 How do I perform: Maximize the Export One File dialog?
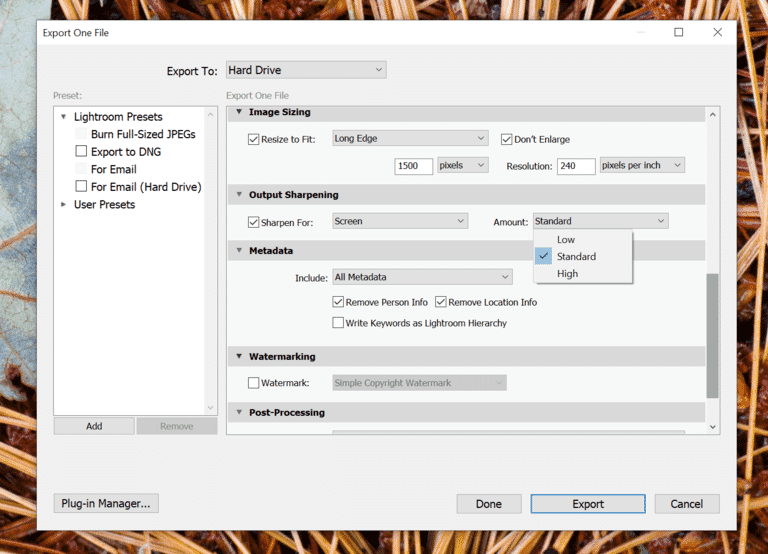pos(678,32)
